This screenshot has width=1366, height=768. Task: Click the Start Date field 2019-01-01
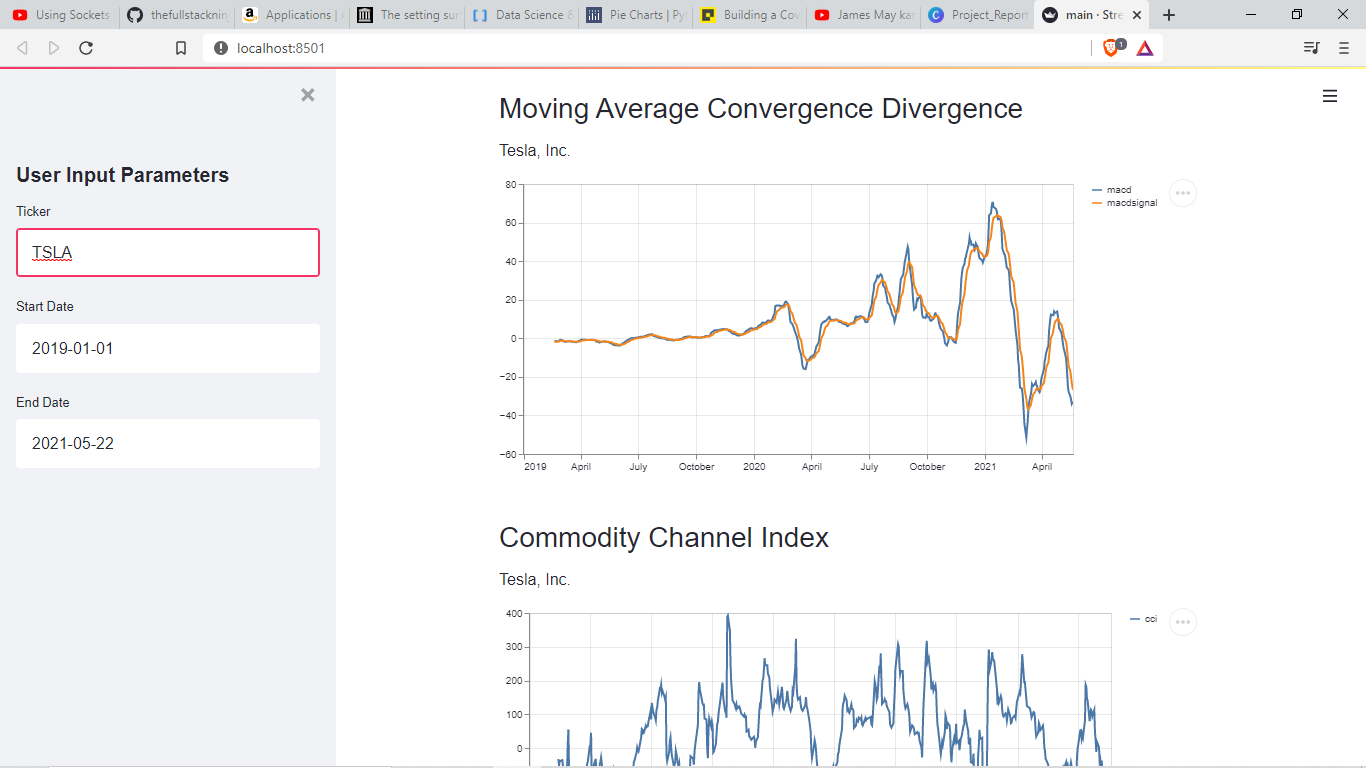(x=168, y=348)
